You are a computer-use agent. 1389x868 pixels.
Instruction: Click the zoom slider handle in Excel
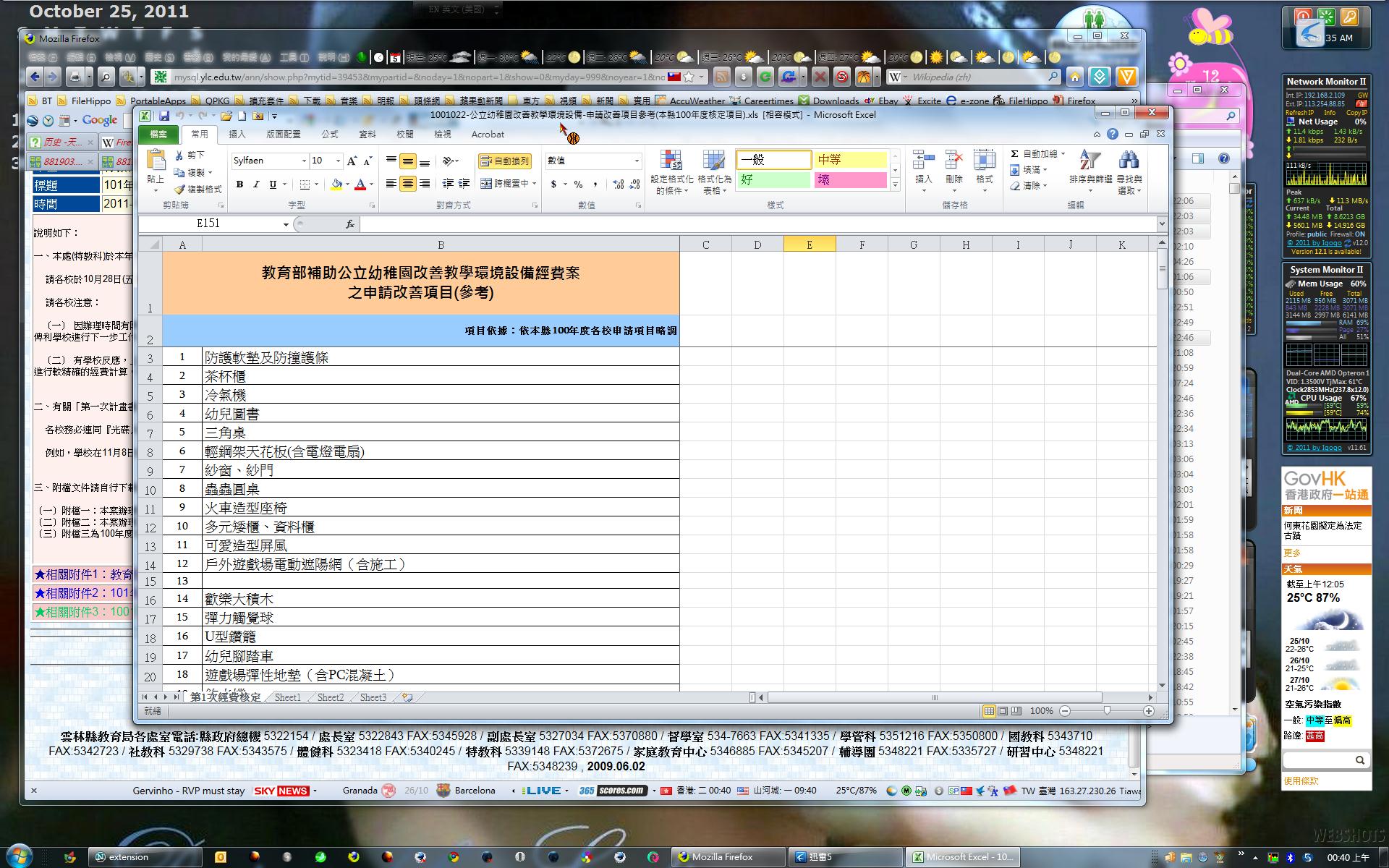point(1106,711)
